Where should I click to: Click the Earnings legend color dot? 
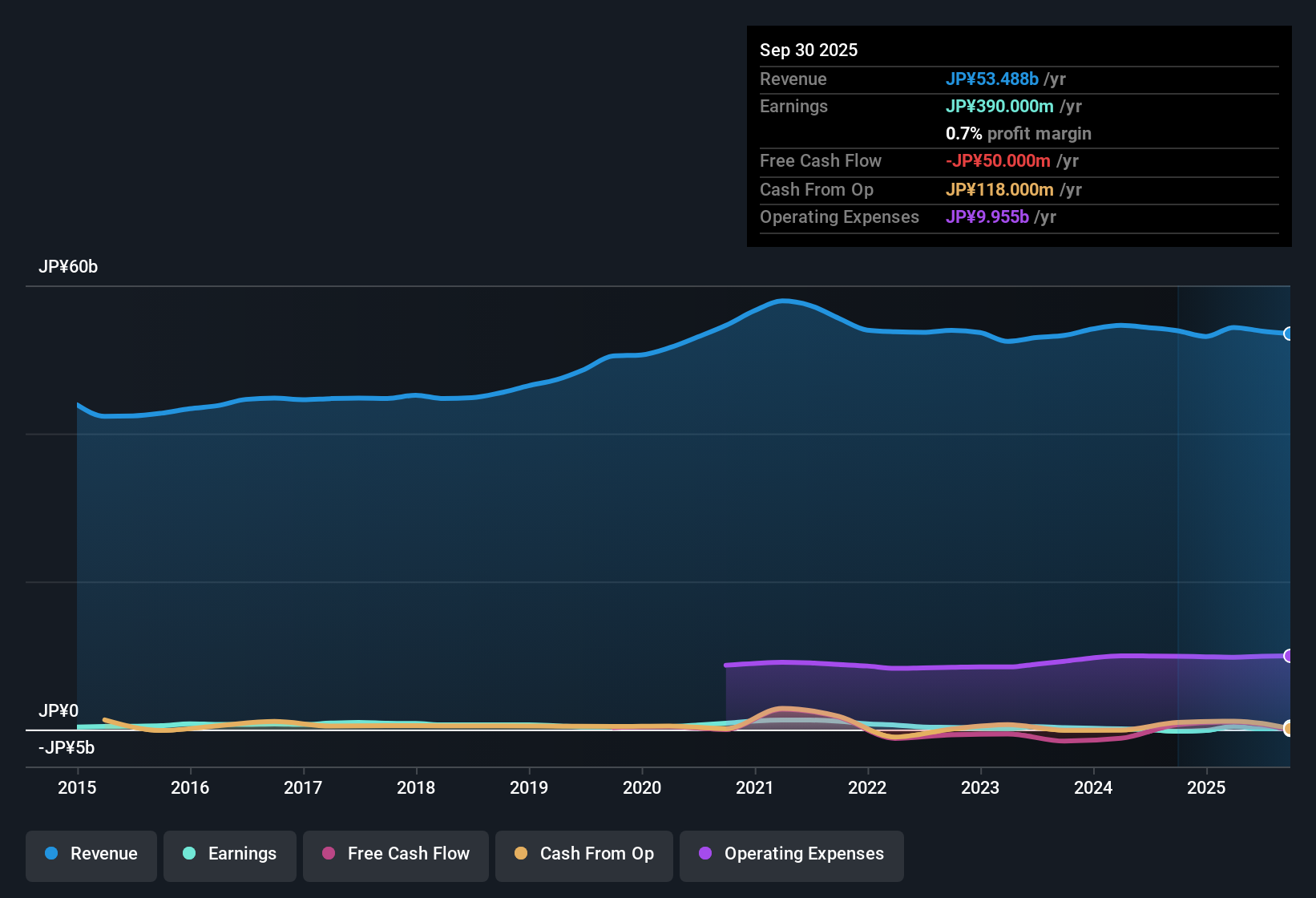click(x=190, y=854)
